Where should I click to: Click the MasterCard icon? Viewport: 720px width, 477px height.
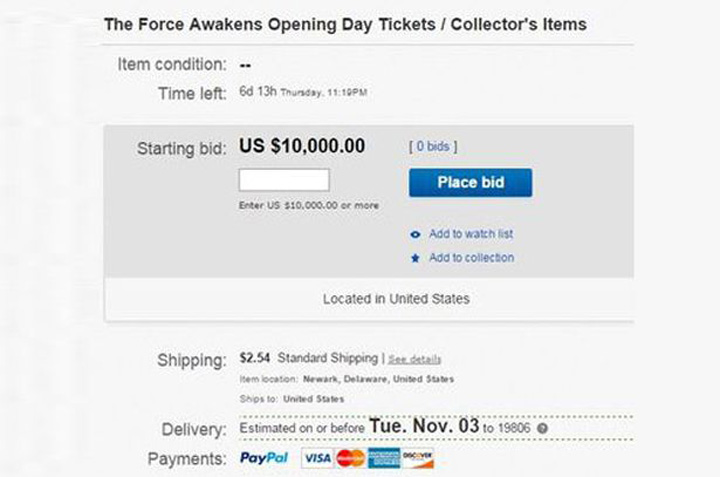click(350, 458)
